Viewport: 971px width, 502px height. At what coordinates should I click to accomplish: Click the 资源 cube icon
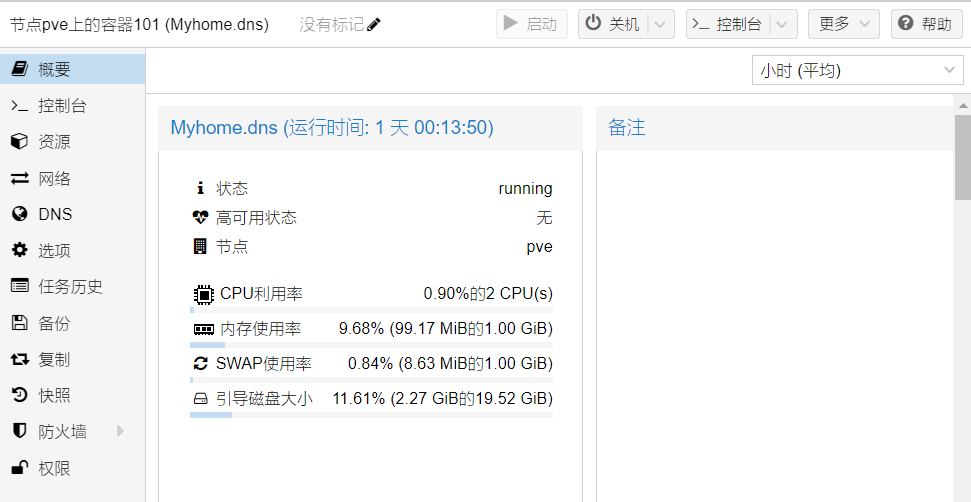click(20, 141)
